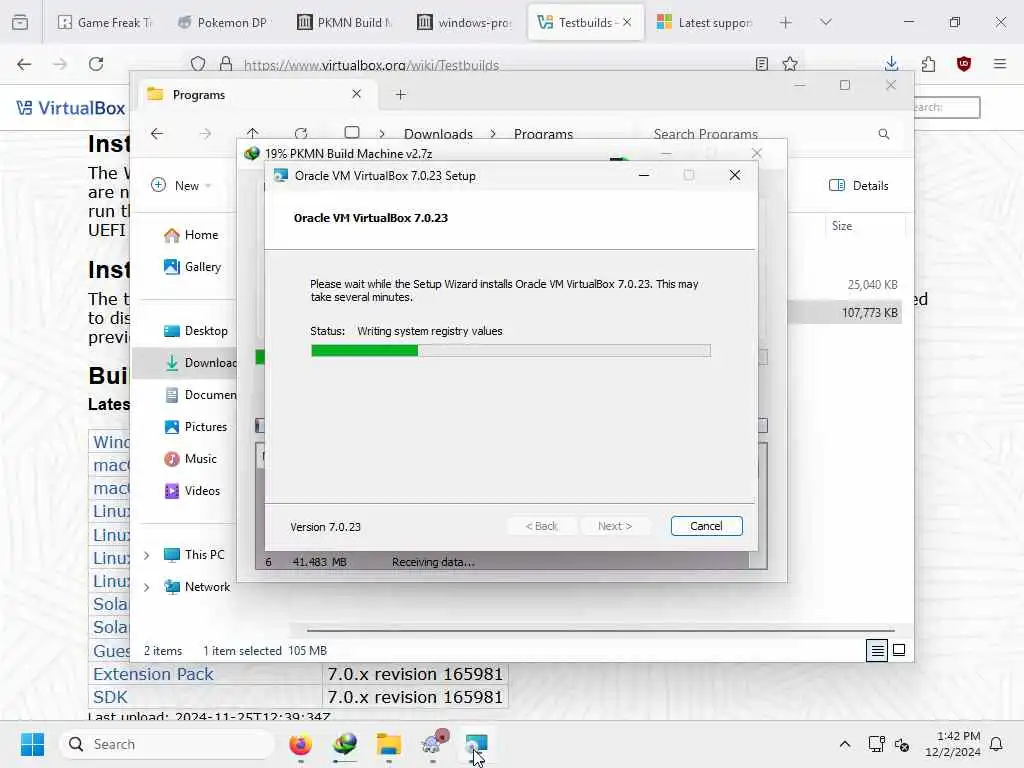1024x768 pixels.
Task: Expand the Network tree node
Action: point(146,587)
